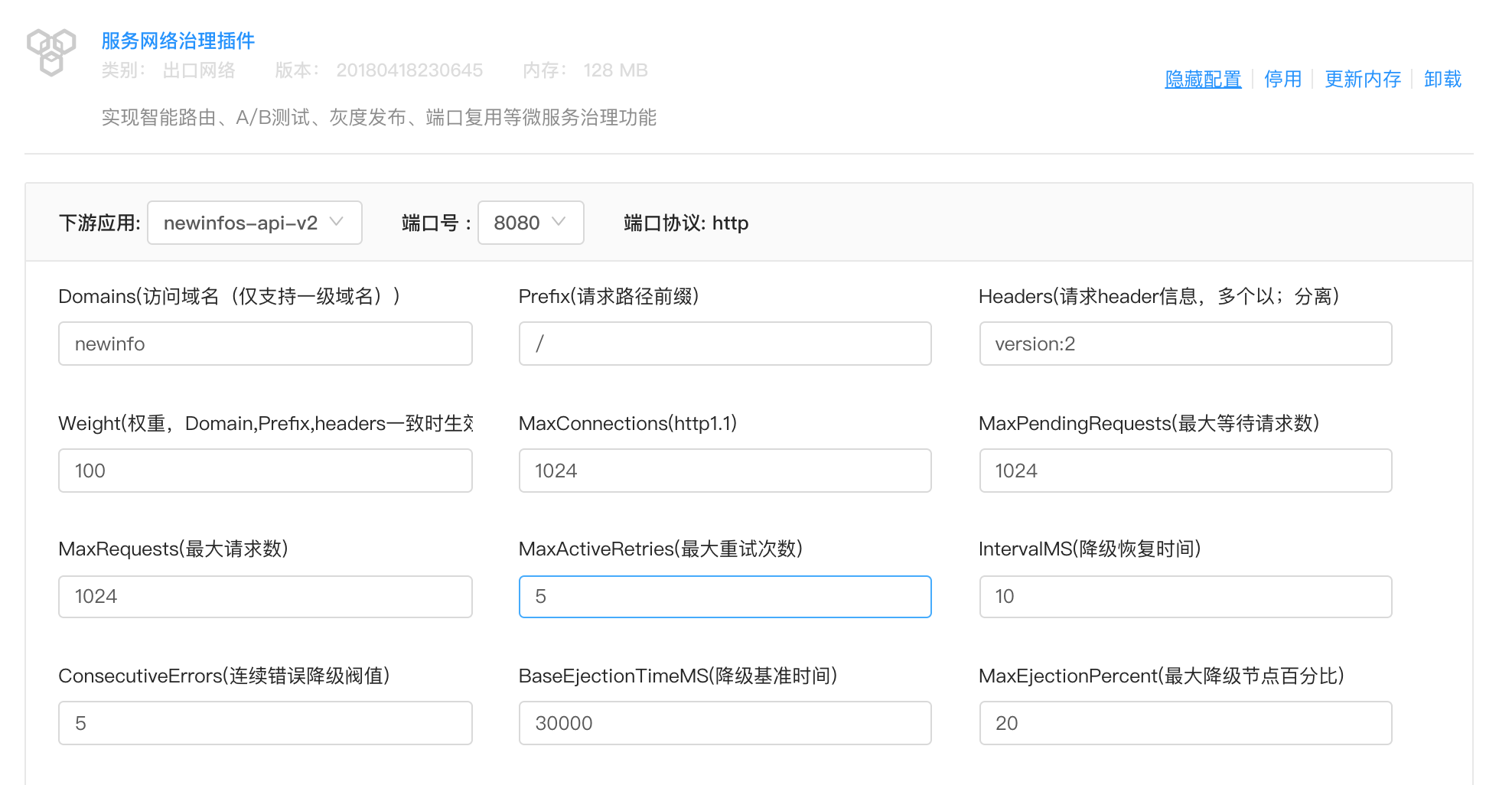Select the Prefix input containing /
Viewport: 1512px width, 785px height.
click(725, 344)
